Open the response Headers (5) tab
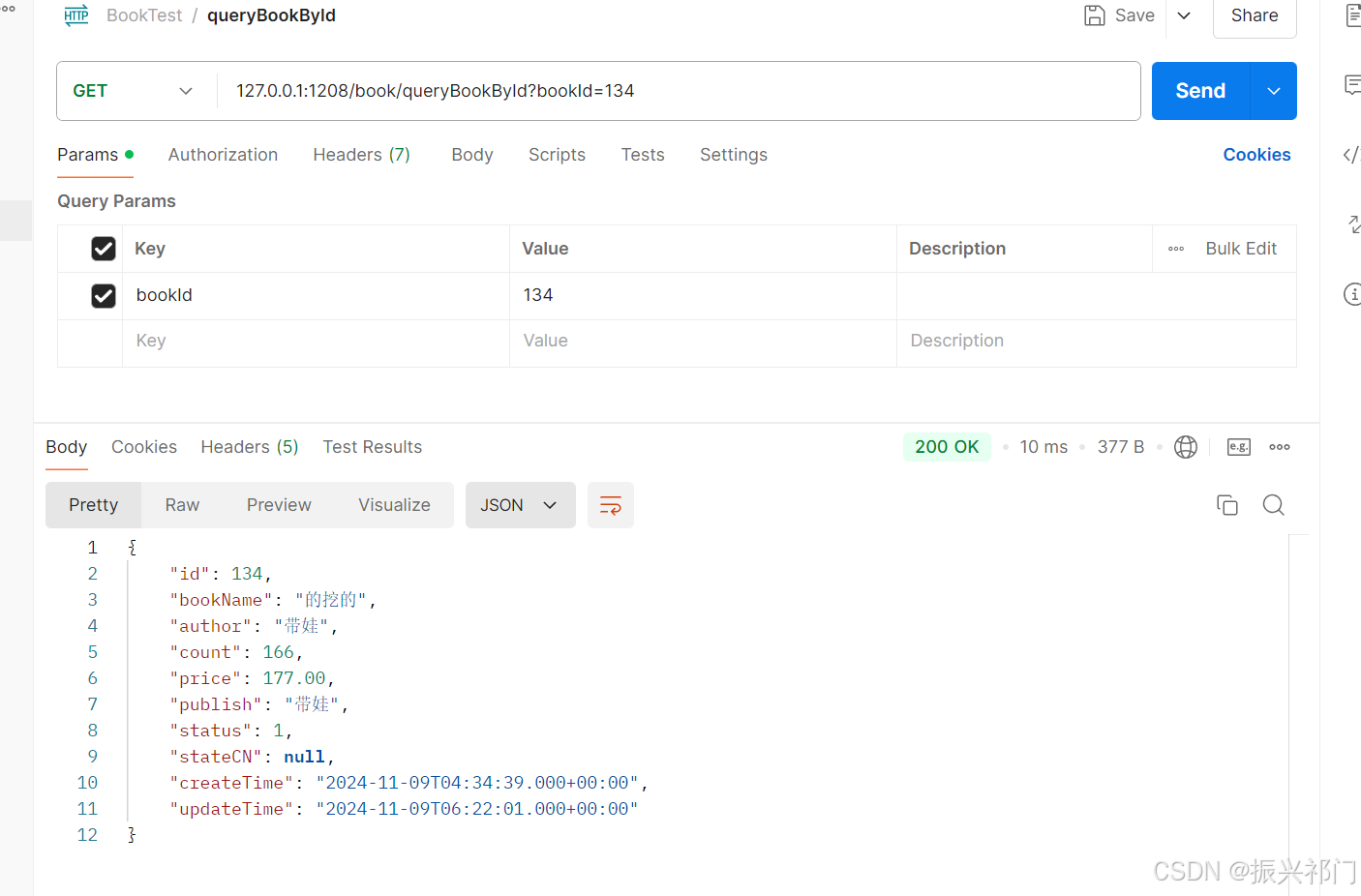 [x=250, y=447]
